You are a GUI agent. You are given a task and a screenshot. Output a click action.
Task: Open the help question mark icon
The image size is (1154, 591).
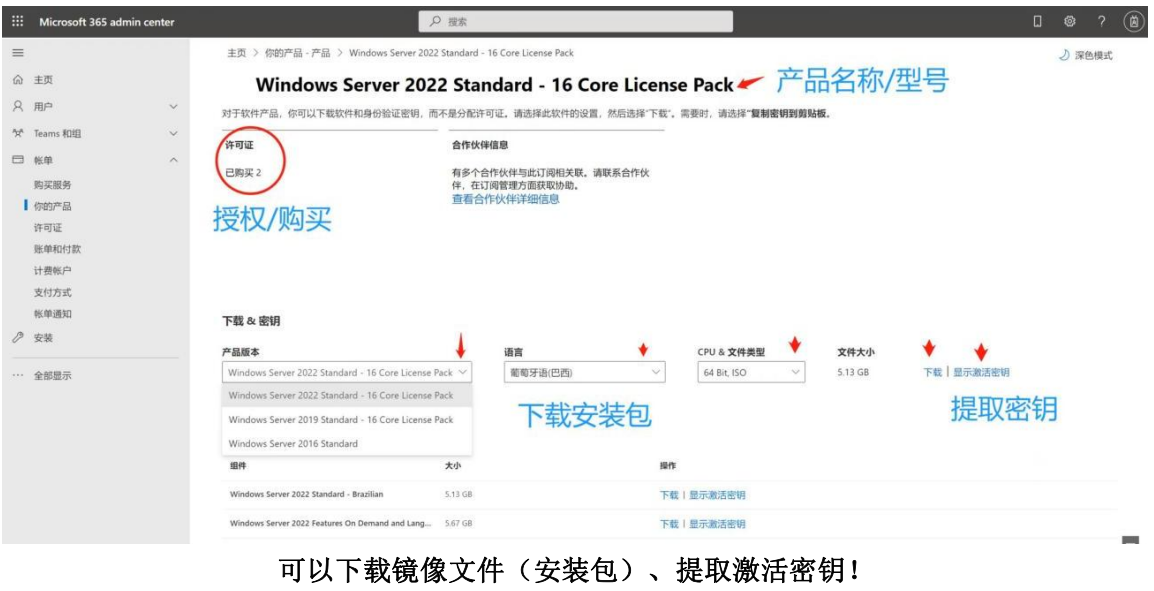pos(1102,21)
